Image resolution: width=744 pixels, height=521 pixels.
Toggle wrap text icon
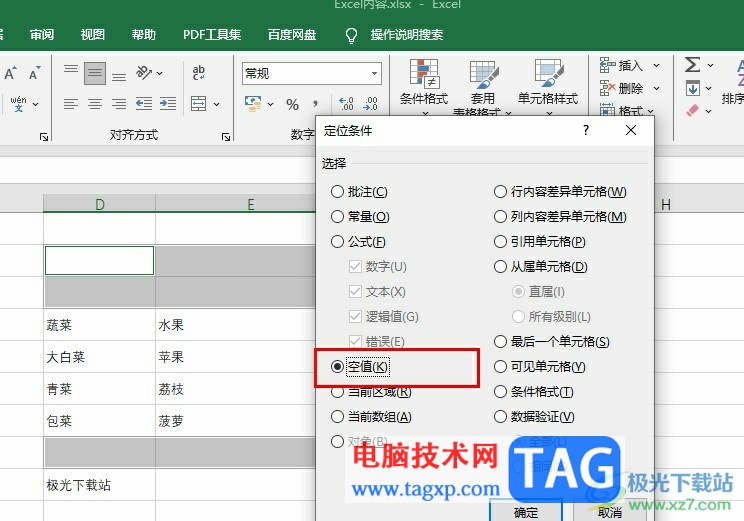coord(198,73)
